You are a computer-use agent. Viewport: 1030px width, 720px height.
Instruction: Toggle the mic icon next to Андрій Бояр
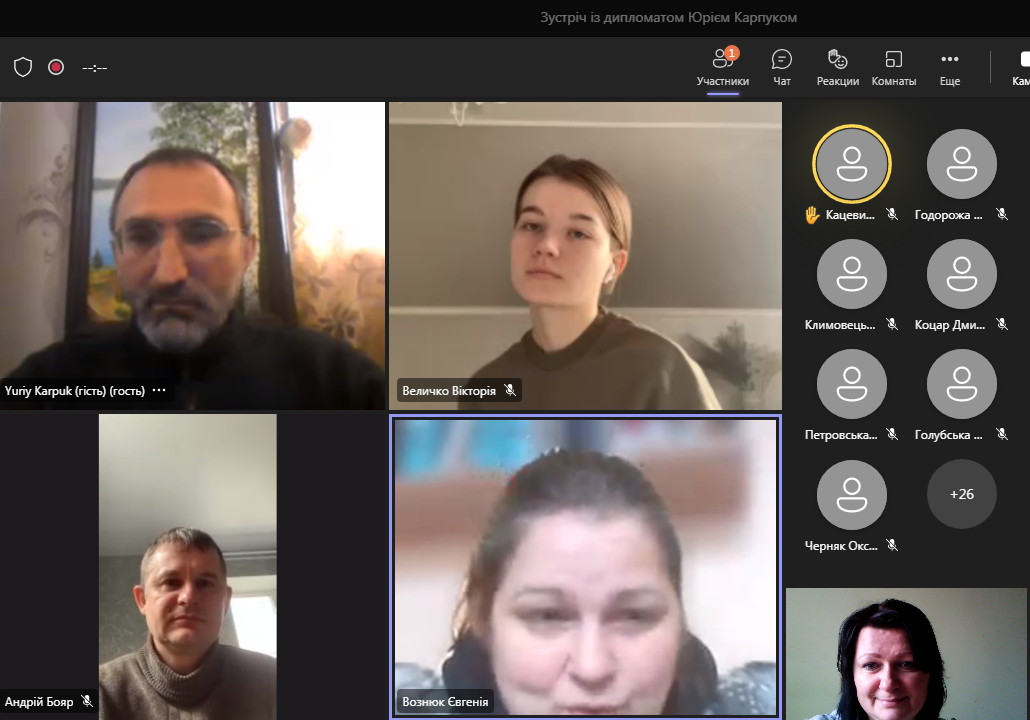(x=84, y=702)
